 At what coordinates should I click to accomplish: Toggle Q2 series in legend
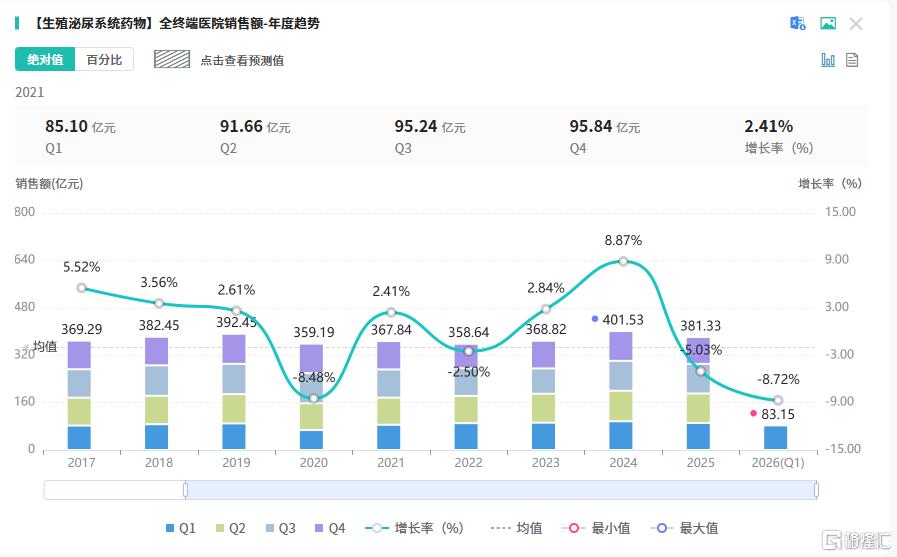(x=231, y=528)
